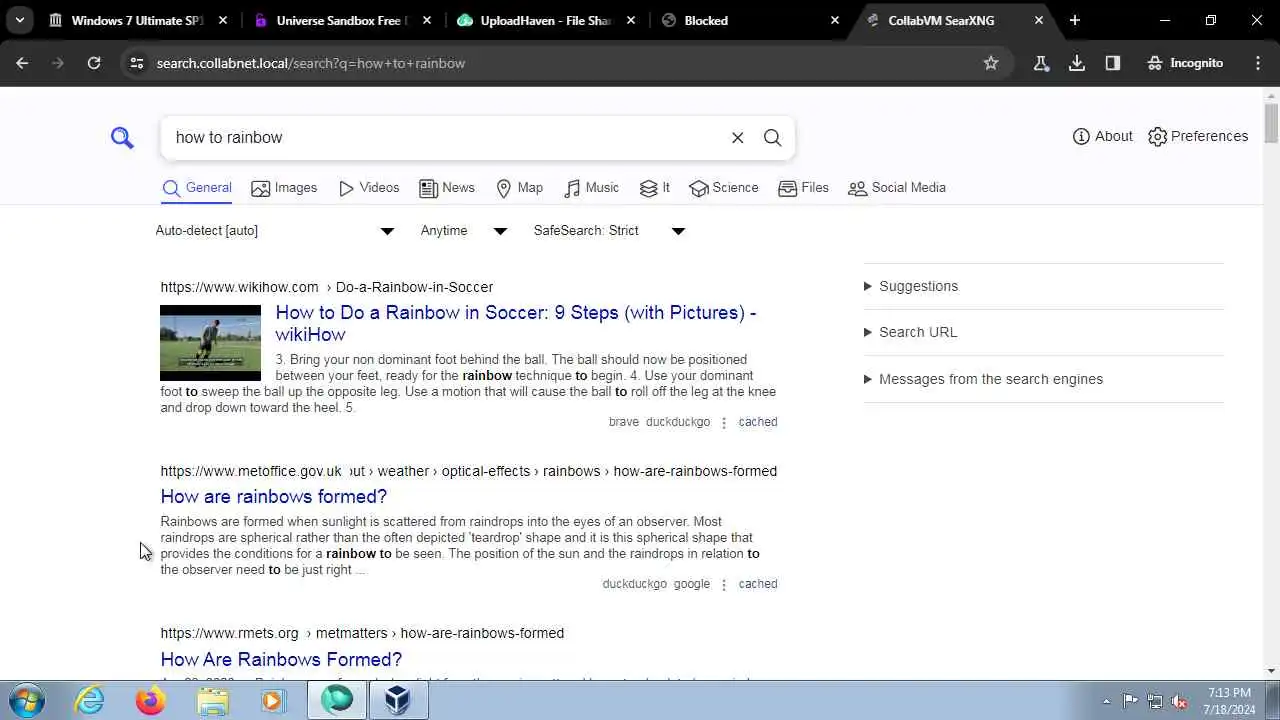Image resolution: width=1280 pixels, height=720 pixels.
Task: Show hidden system tray icons
Action: [x=1105, y=701]
